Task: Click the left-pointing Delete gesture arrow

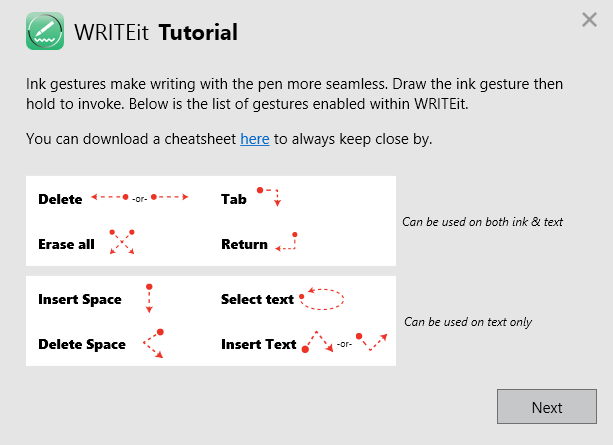Action: [108, 198]
